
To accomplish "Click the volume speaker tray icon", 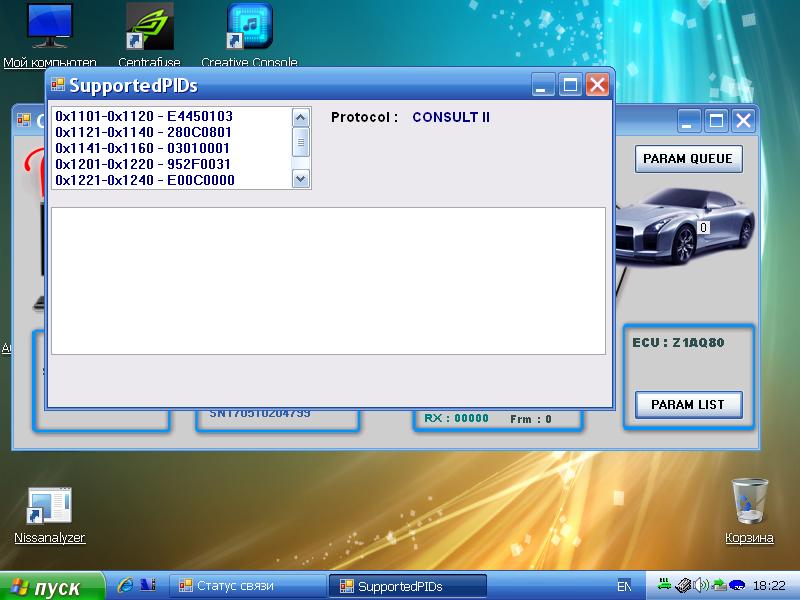I will tap(702, 585).
